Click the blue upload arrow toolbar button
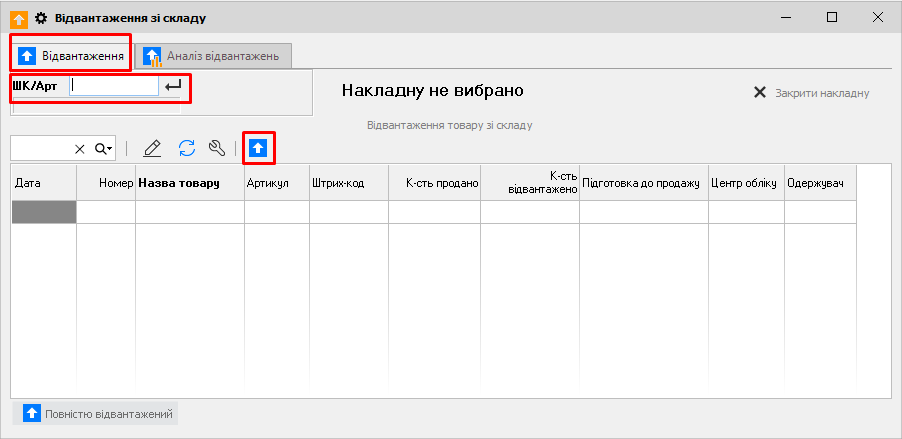Screen dimensions: 902x439 (258, 148)
